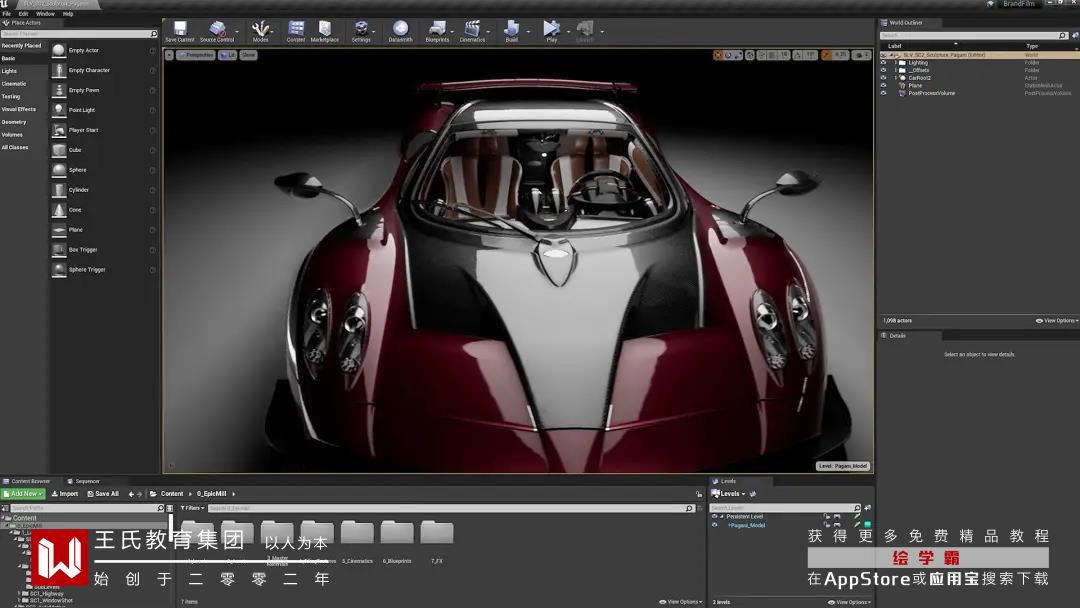Switch to the Sequencer tab

coord(86,481)
